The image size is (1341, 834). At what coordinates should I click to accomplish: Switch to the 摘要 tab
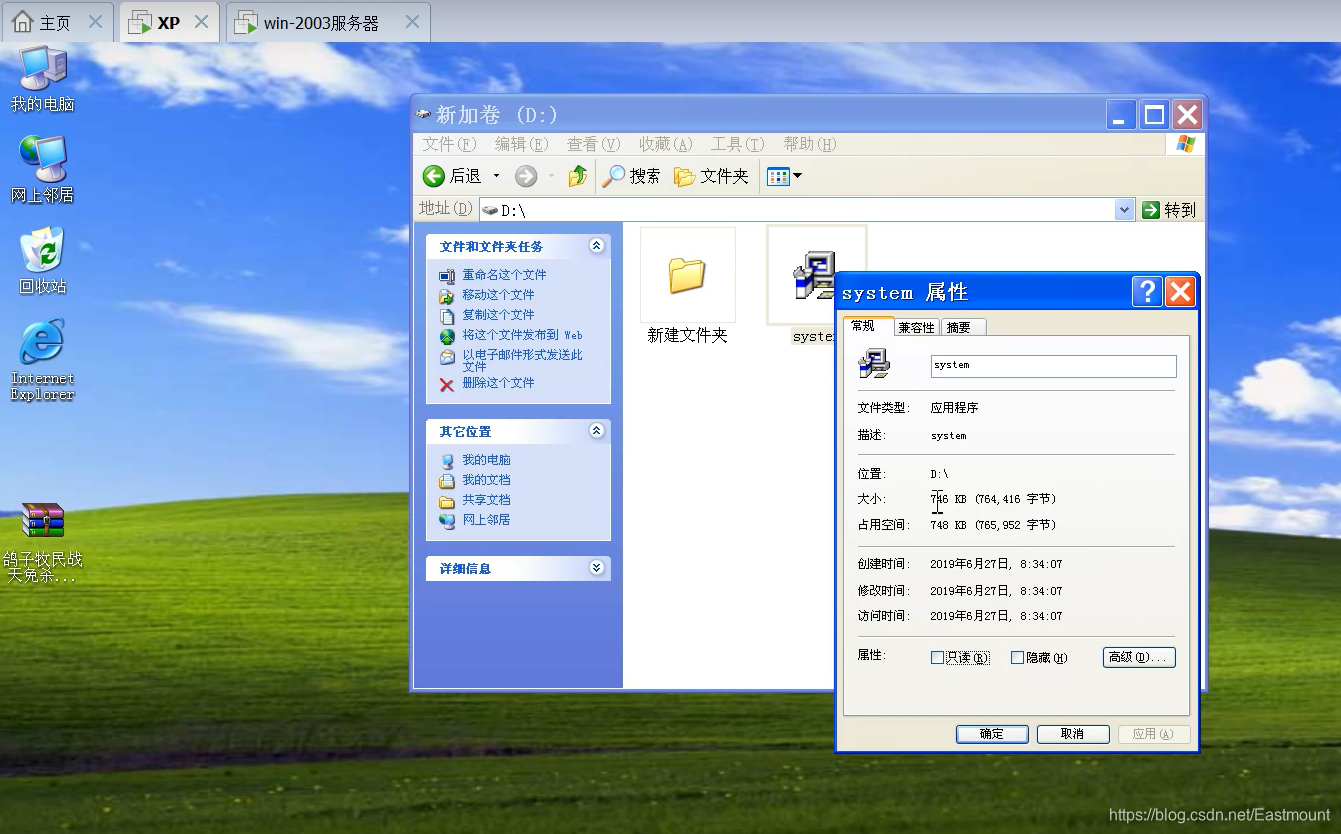pos(963,327)
